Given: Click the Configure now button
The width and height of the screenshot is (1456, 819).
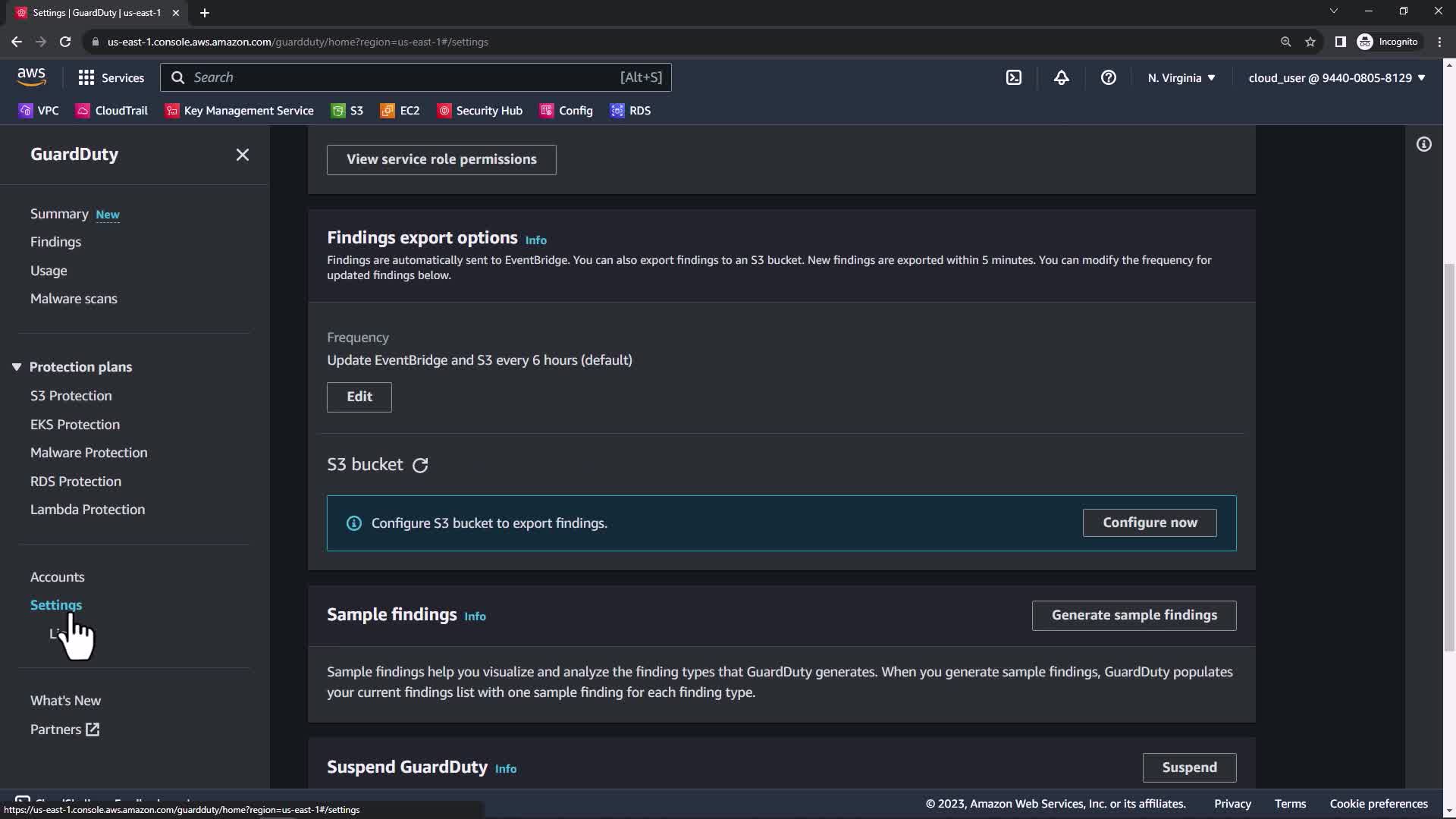Looking at the screenshot, I should pos(1149,522).
